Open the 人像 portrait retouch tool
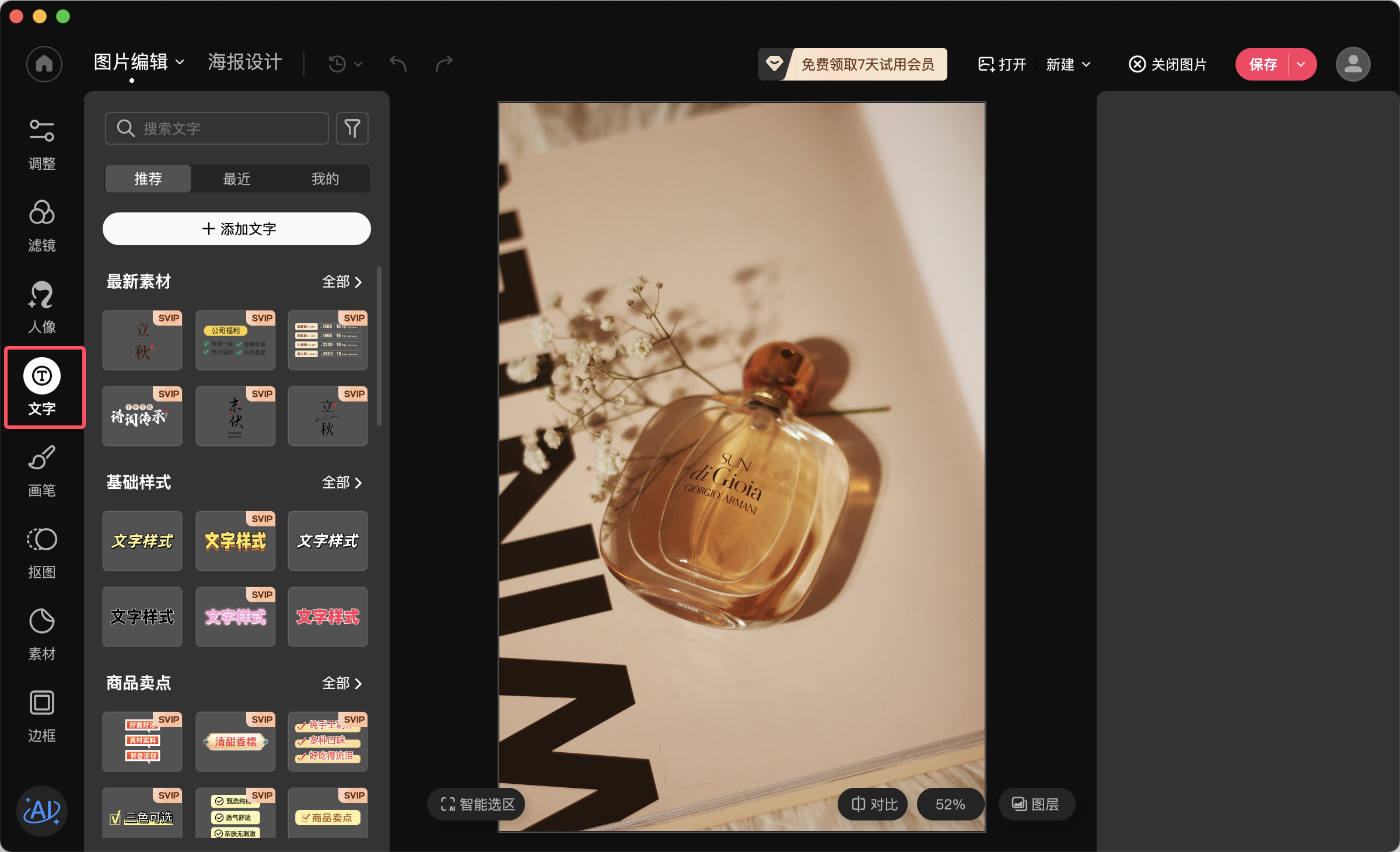Image resolution: width=1400 pixels, height=852 pixels. click(42, 308)
